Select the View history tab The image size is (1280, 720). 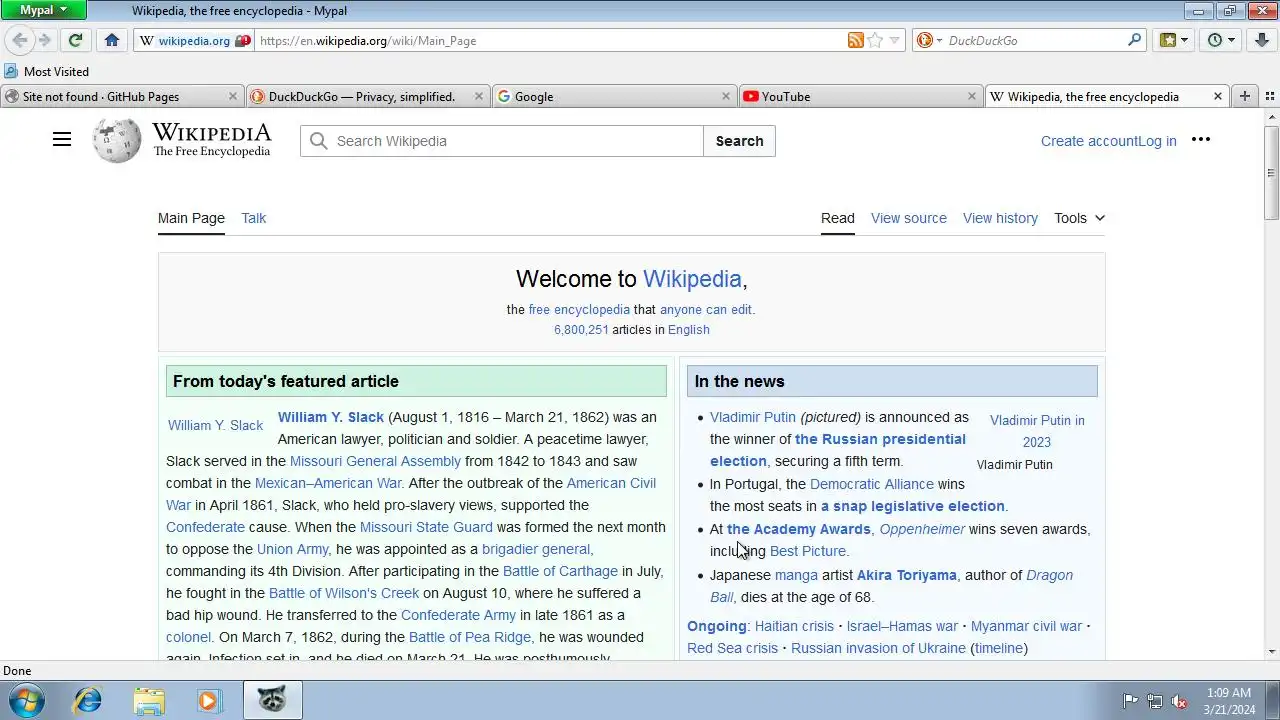[1000, 218]
